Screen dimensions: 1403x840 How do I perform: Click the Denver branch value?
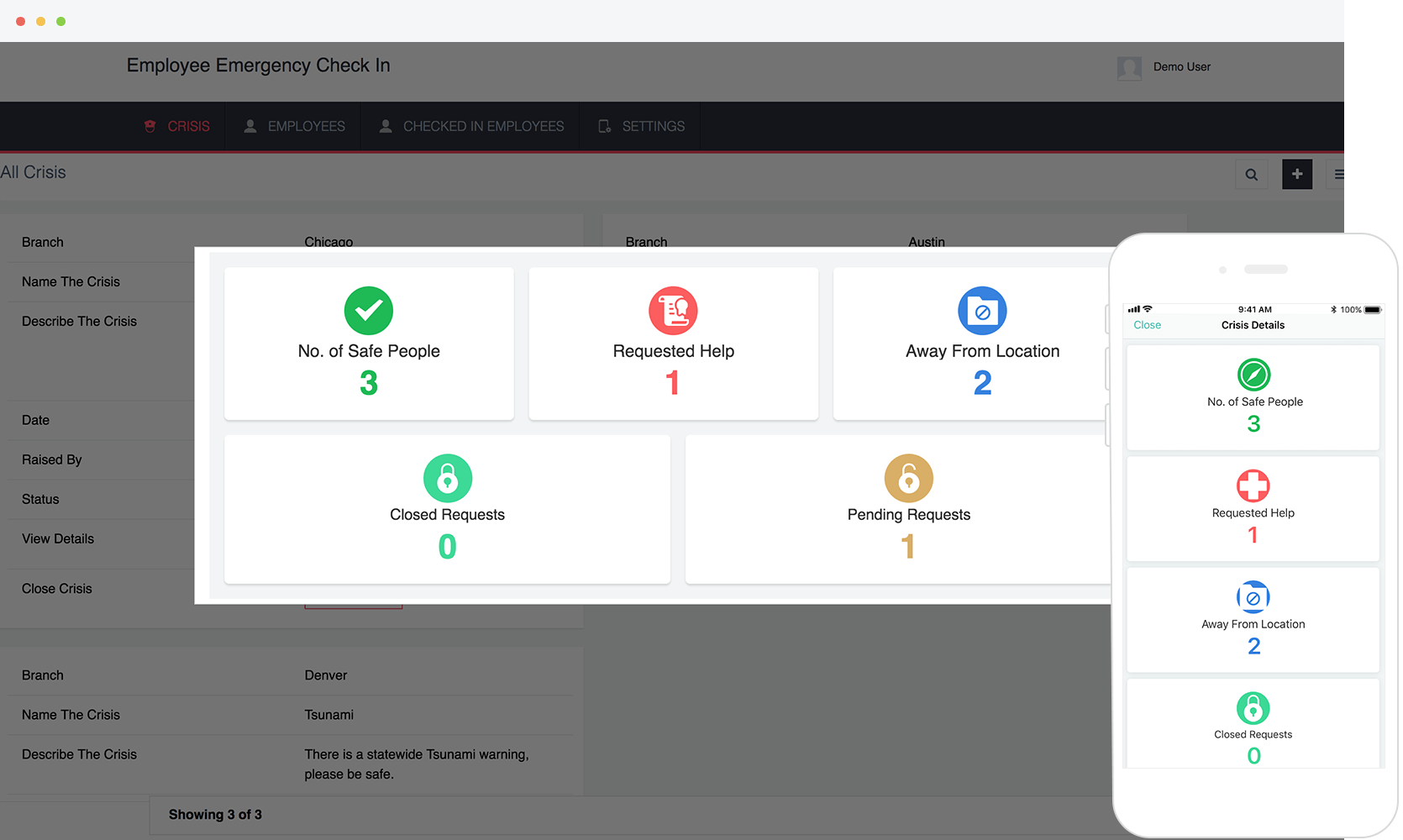coord(326,675)
